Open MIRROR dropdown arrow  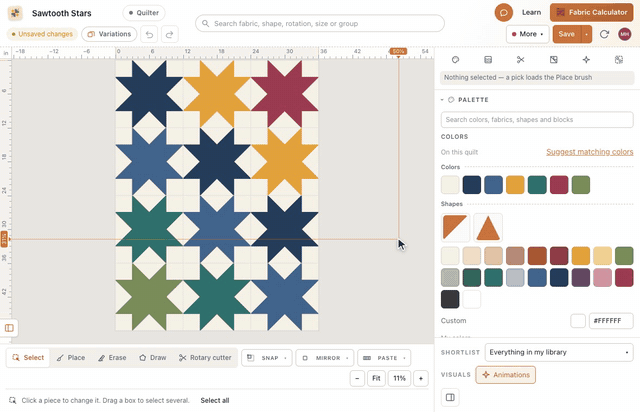click(347, 358)
